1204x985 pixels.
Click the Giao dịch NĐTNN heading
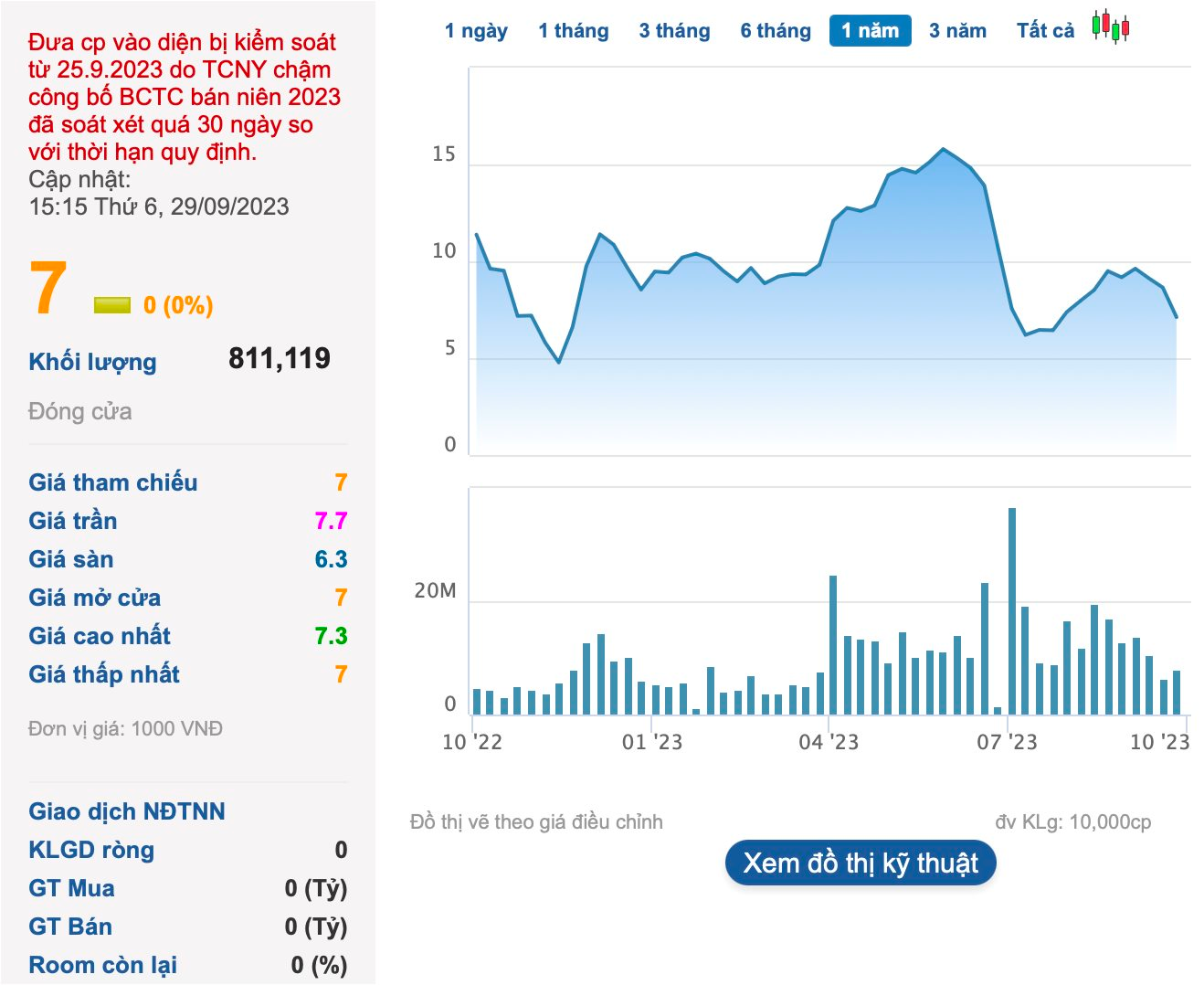(127, 811)
